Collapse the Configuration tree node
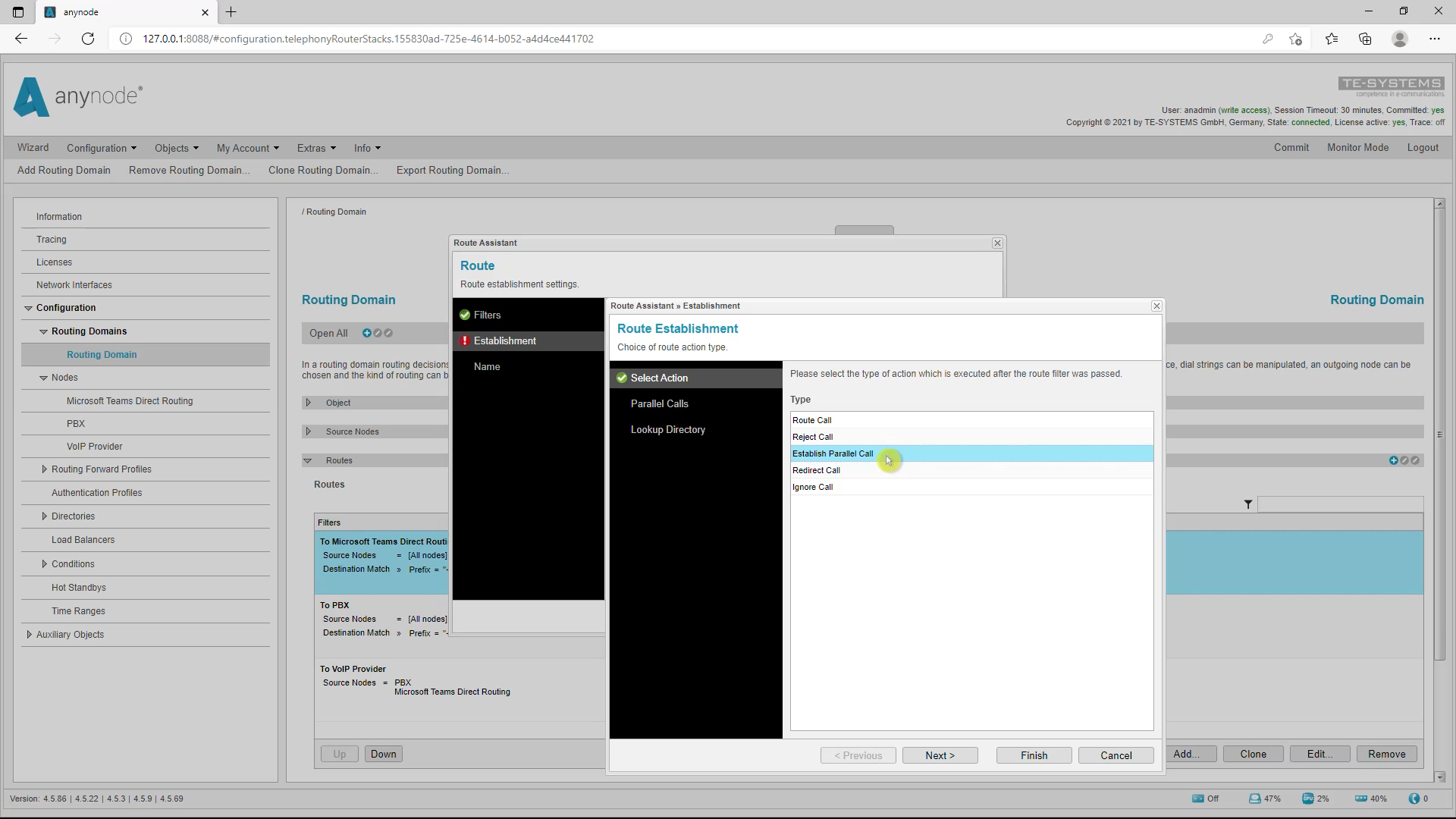This screenshot has width=1456, height=819. (x=29, y=308)
